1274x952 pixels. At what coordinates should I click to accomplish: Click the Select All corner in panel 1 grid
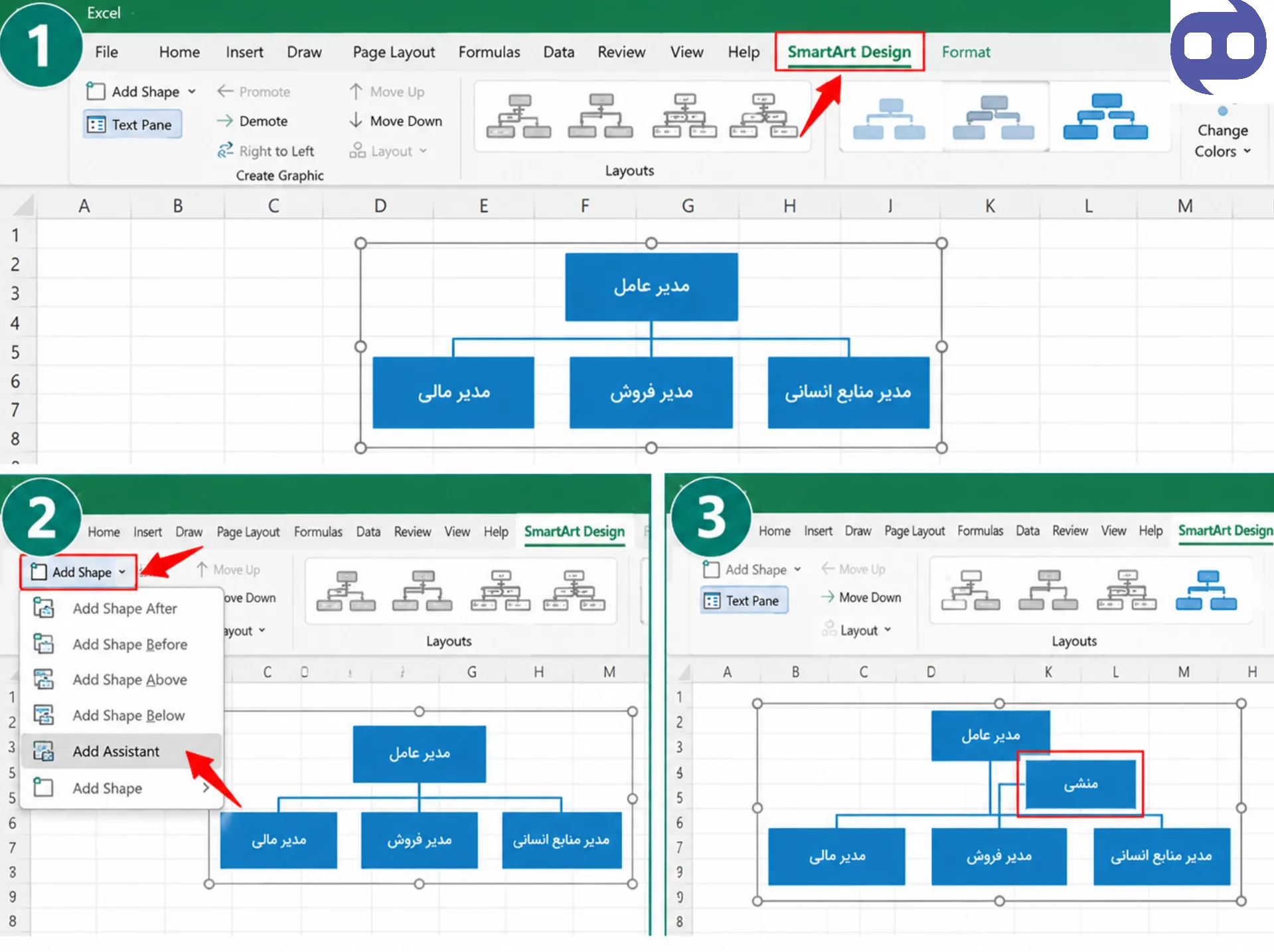click(23, 205)
